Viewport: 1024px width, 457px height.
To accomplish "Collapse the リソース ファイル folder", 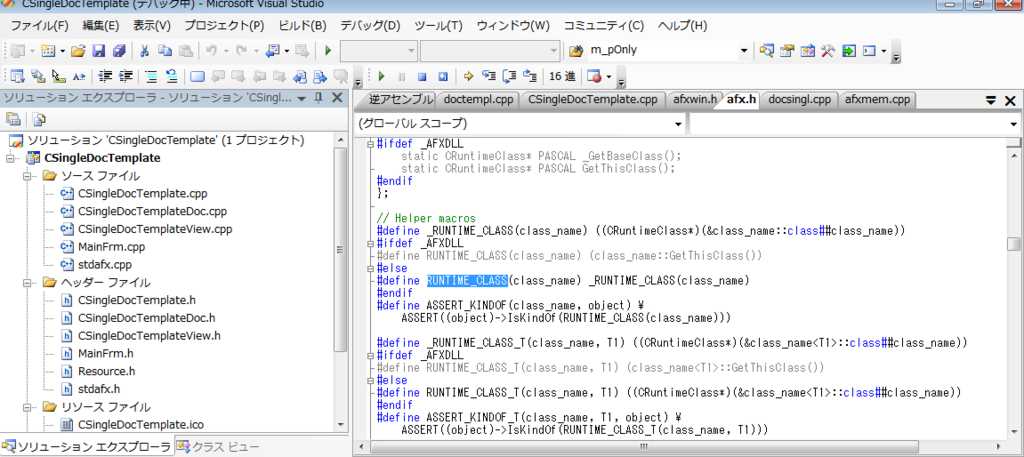I will click(x=29, y=407).
